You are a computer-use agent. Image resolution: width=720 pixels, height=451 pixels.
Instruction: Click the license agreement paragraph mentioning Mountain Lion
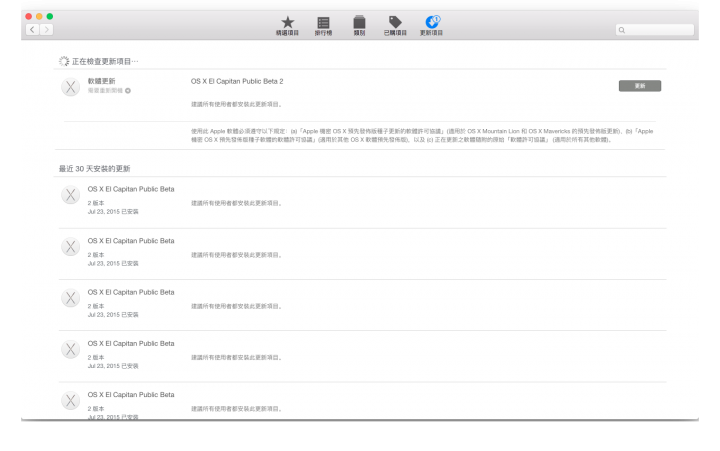(x=422, y=135)
